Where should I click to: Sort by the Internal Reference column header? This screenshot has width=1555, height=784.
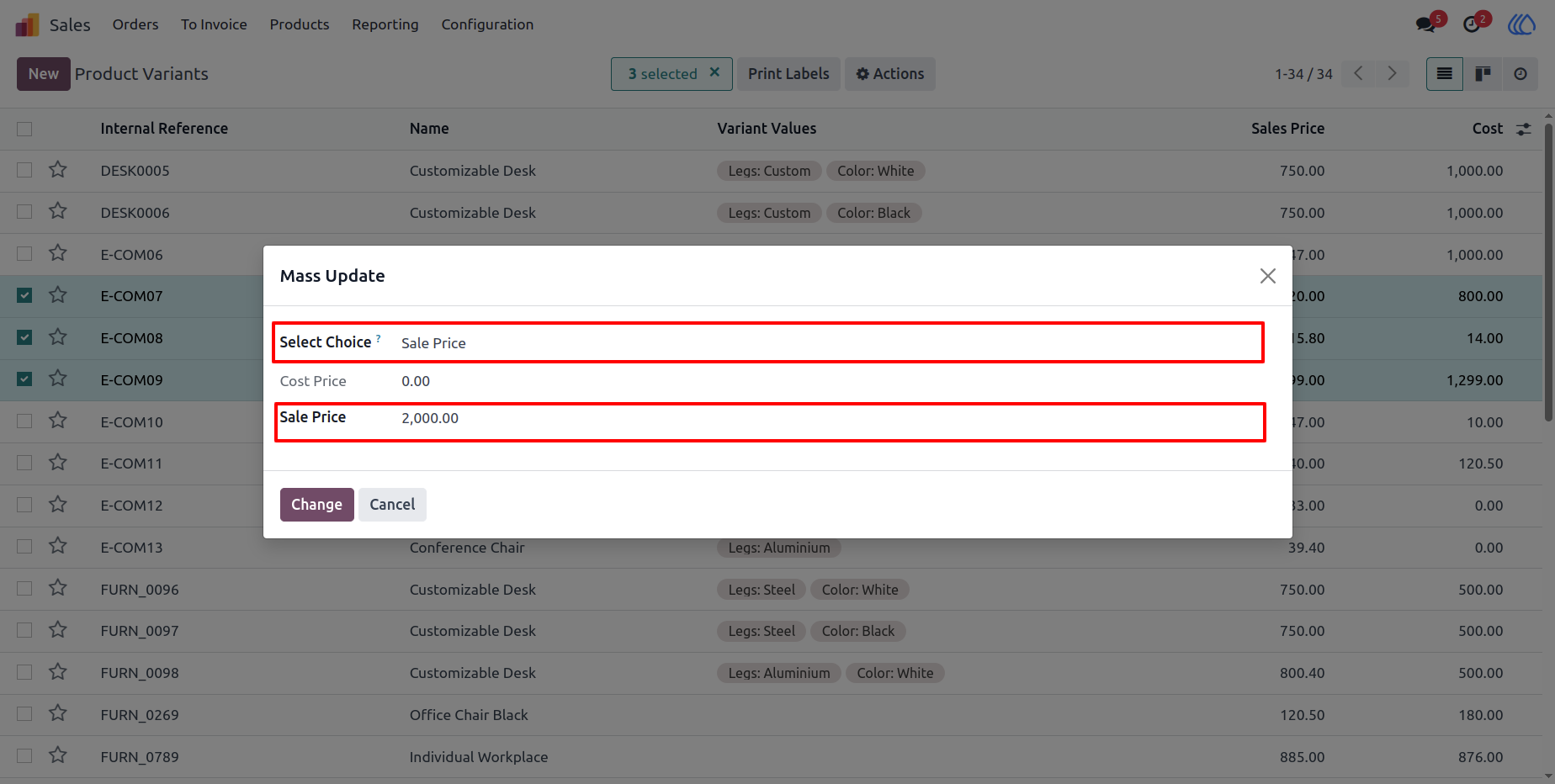tap(164, 129)
